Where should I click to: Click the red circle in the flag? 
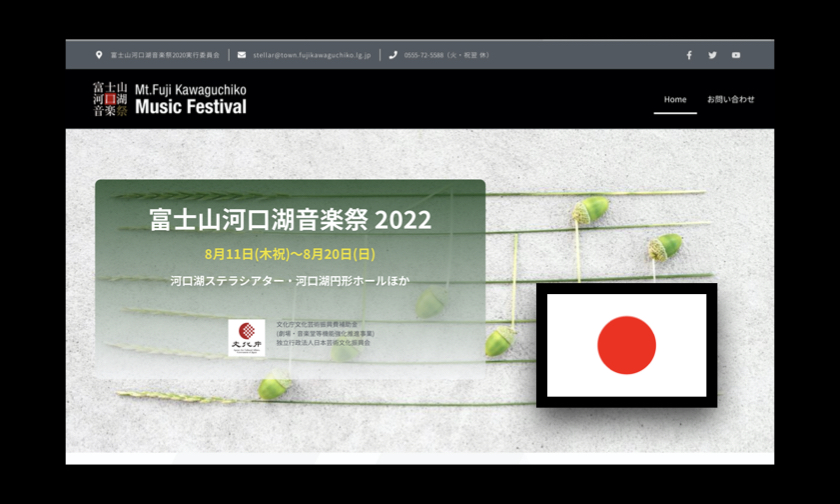pos(626,345)
